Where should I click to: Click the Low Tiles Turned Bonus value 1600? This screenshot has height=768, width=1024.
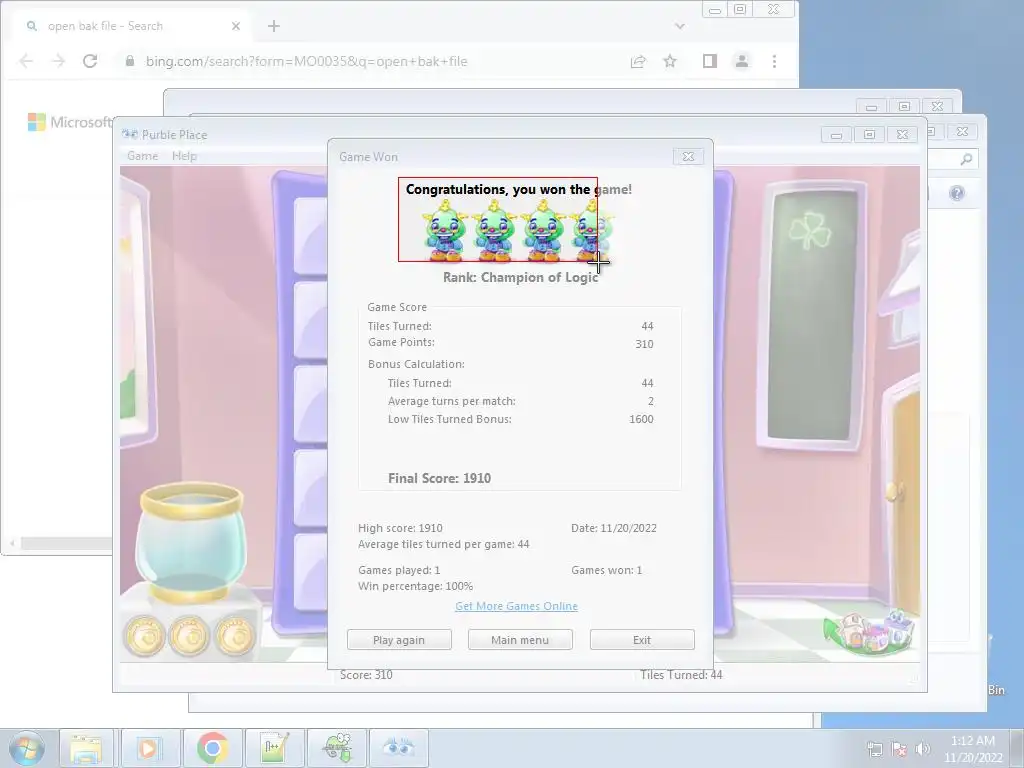(x=641, y=419)
